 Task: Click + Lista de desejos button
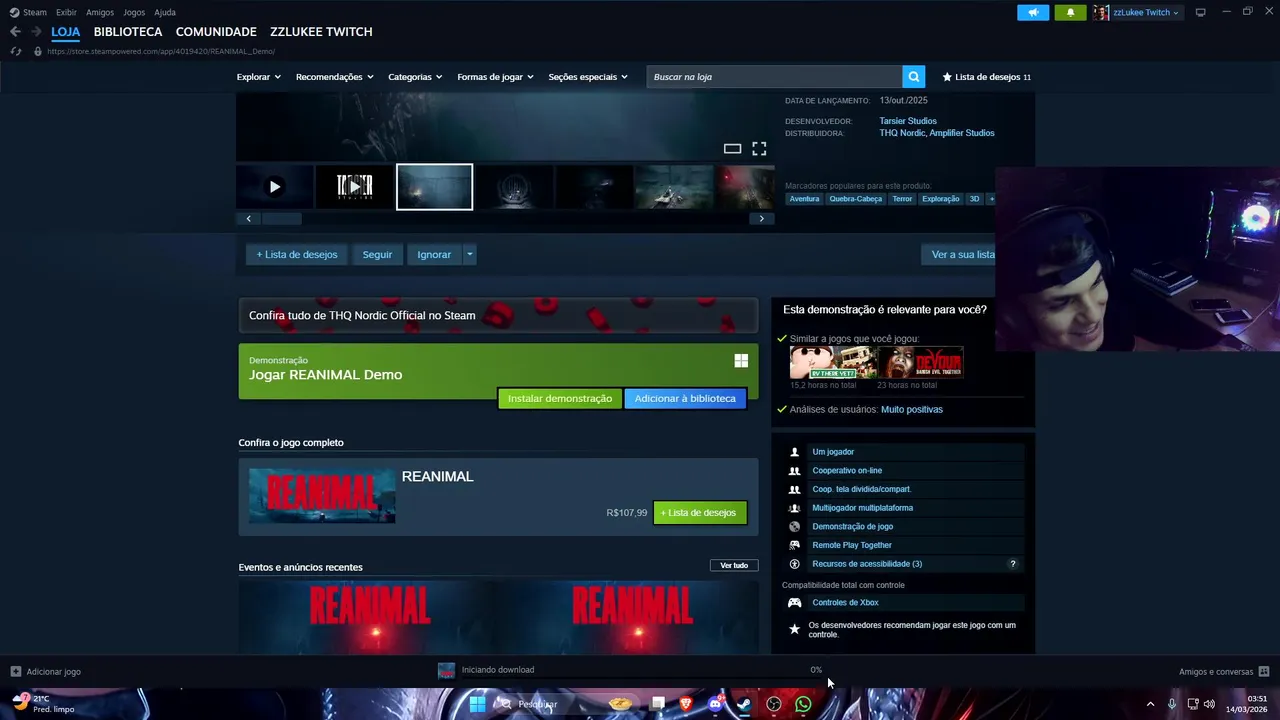[x=297, y=254]
